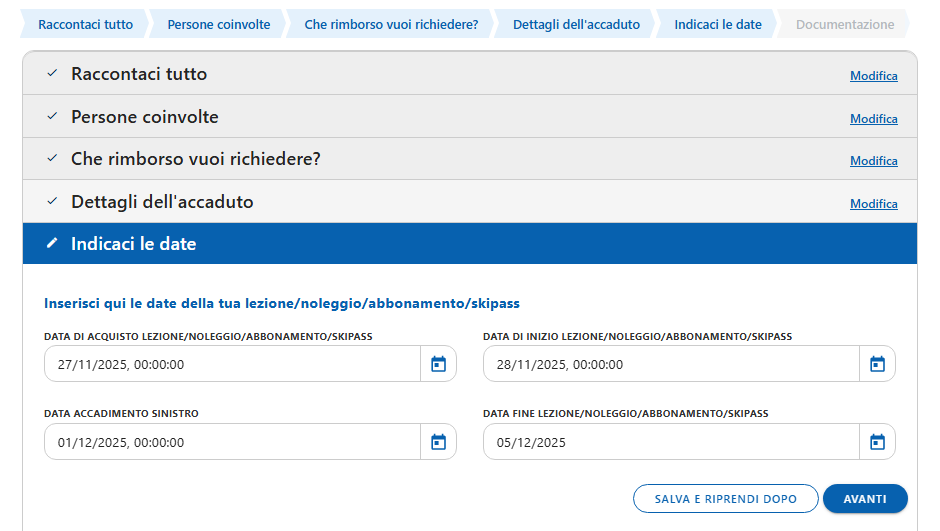Click Modifica link for Dettagli dell'accaduto
The width and height of the screenshot is (940, 531).
(x=873, y=204)
